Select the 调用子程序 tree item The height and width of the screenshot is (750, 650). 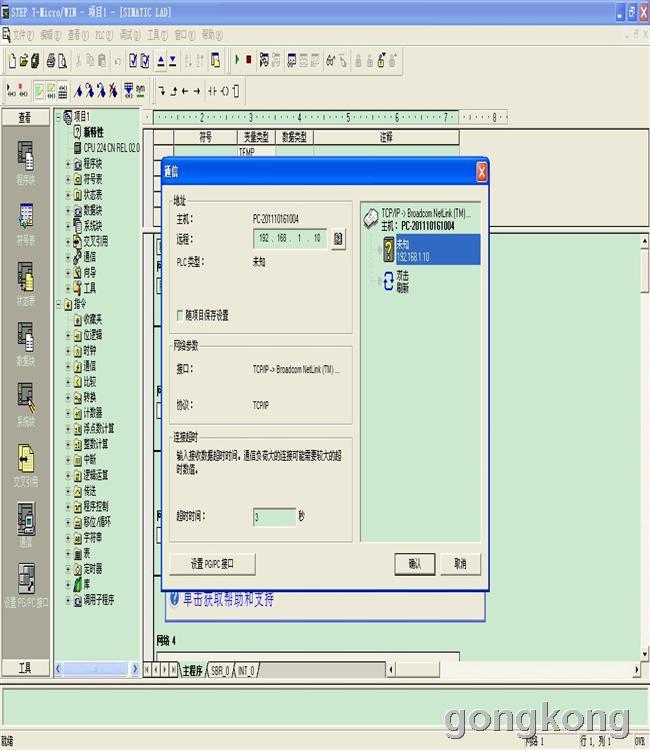(99, 600)
